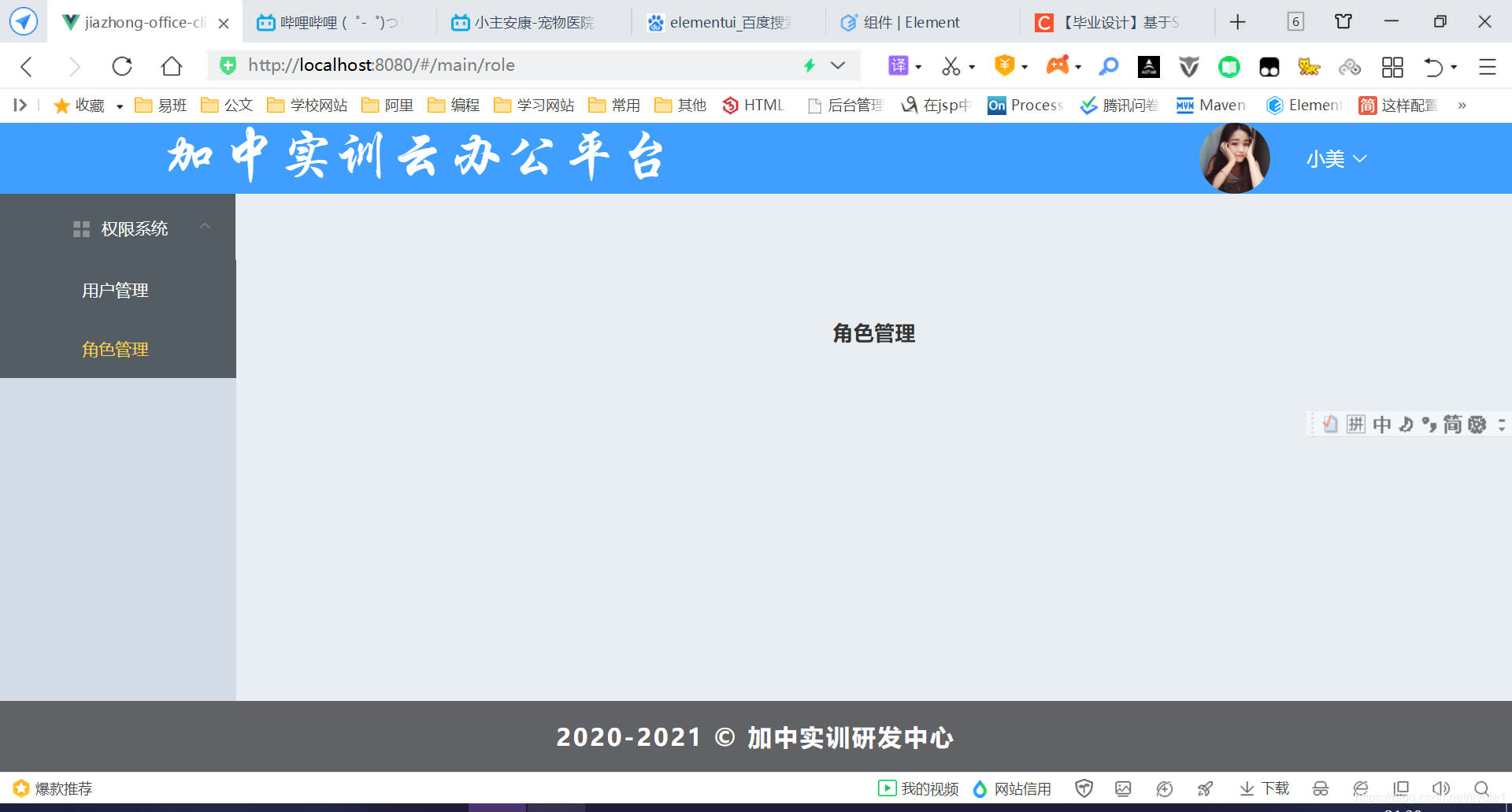This screenshot has height=812, width=1512.
Task: Switch to the 【毕业设计】 tab
Action: (1118, 23)
